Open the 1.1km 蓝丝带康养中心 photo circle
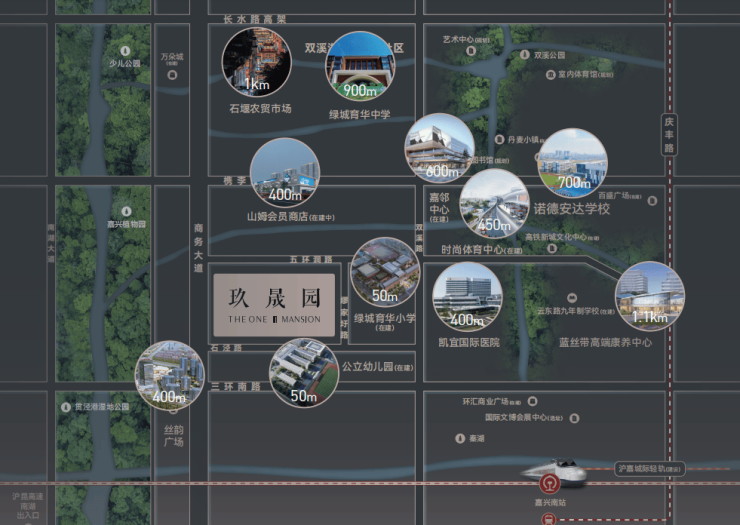740x525 pixels. (650, 296)
